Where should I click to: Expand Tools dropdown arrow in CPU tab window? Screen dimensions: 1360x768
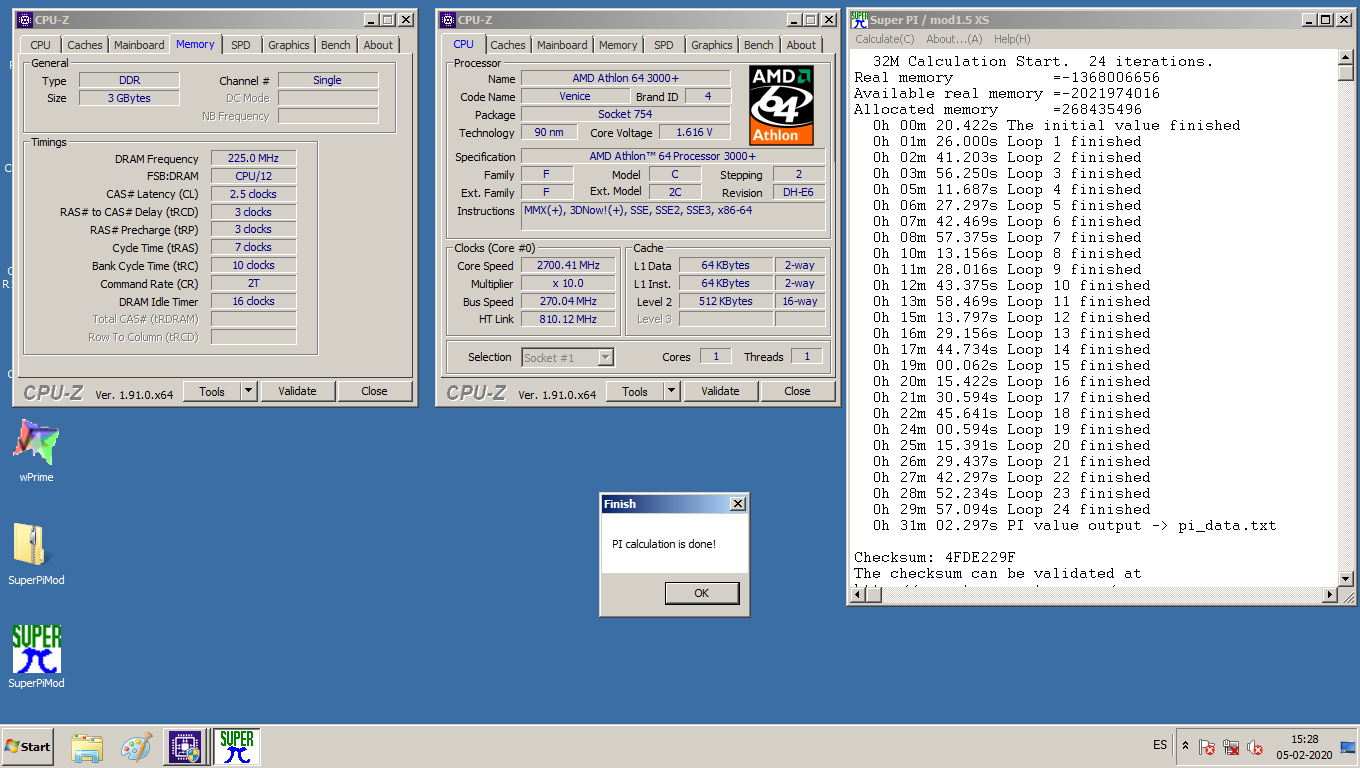tap(672, 391)
